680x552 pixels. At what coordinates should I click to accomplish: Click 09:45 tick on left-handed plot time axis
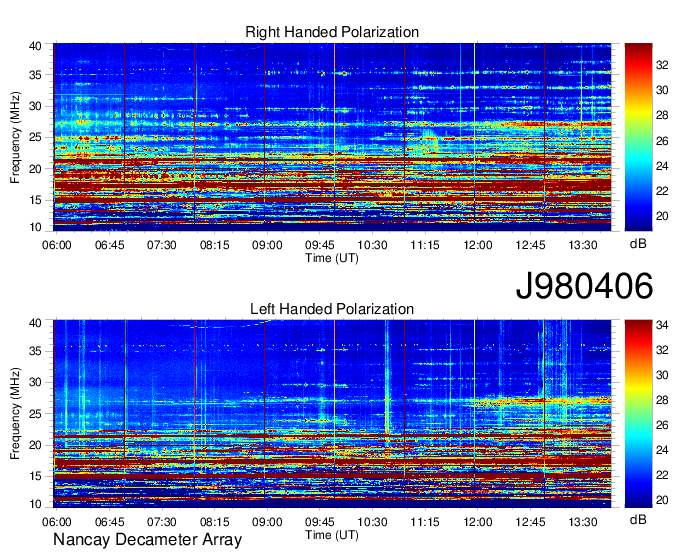click(320, 522)
